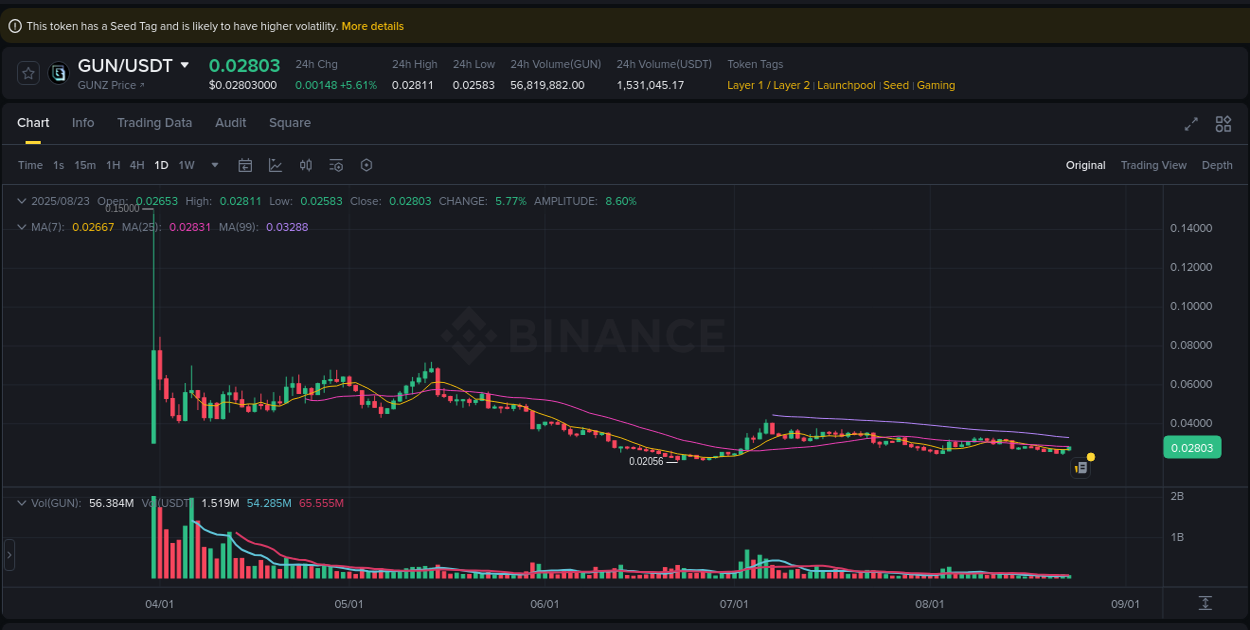
Task: Click the candlestick comparison icon in the toolbar
Action: (x=306, y=165)
